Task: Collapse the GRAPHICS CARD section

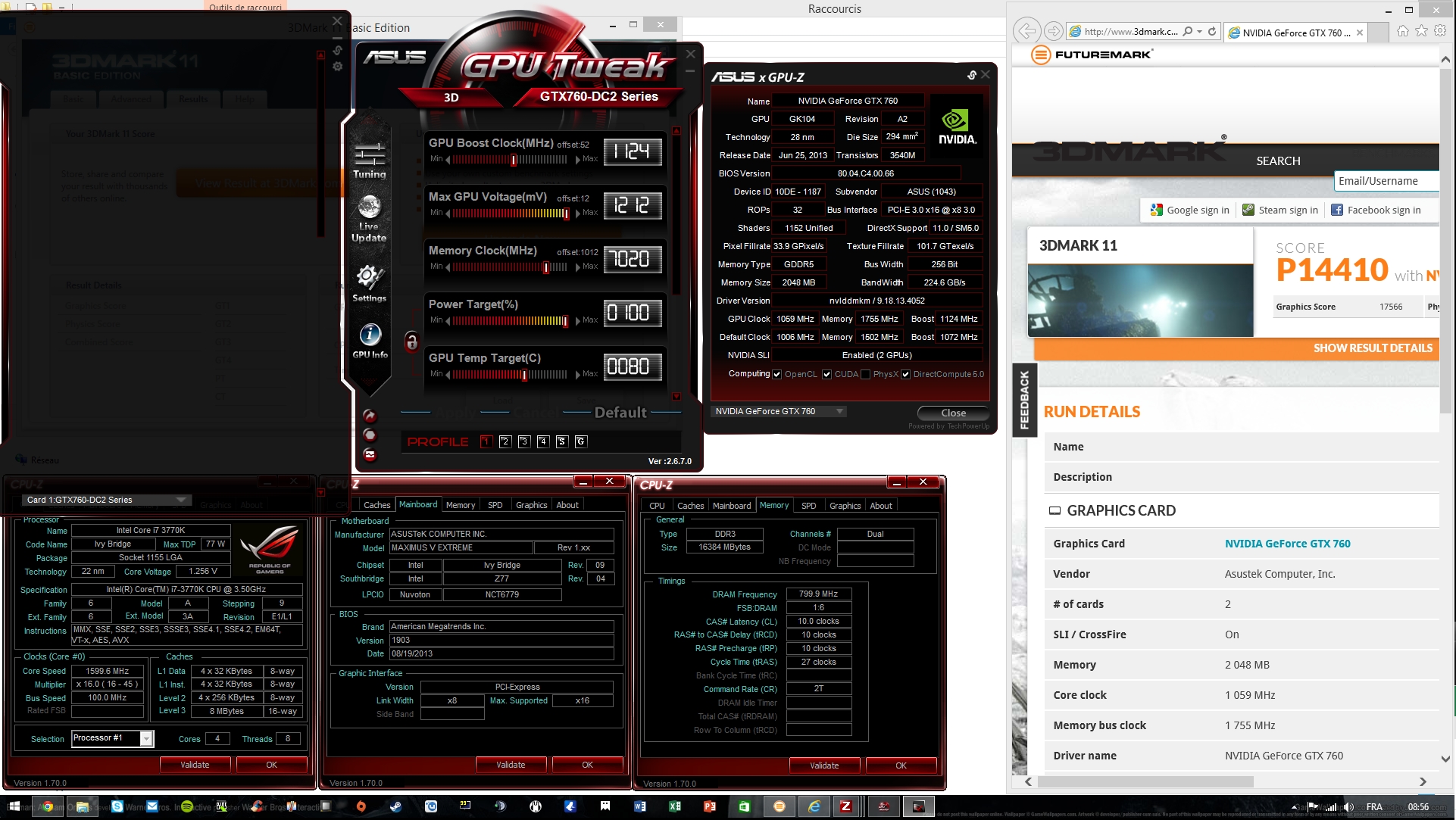Action: (1055, 510)
